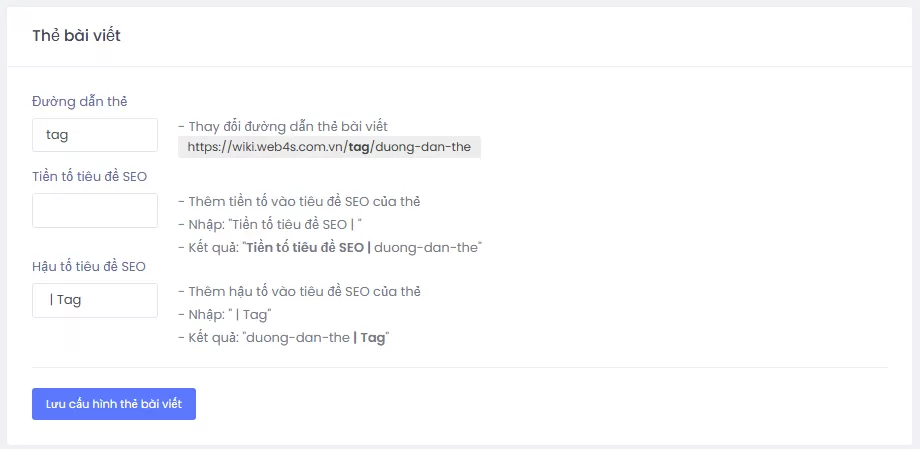This screenshot has width=920, height=449.
Task: Click the prefix "Nhập" example line
Action: (x=276, y=224)
